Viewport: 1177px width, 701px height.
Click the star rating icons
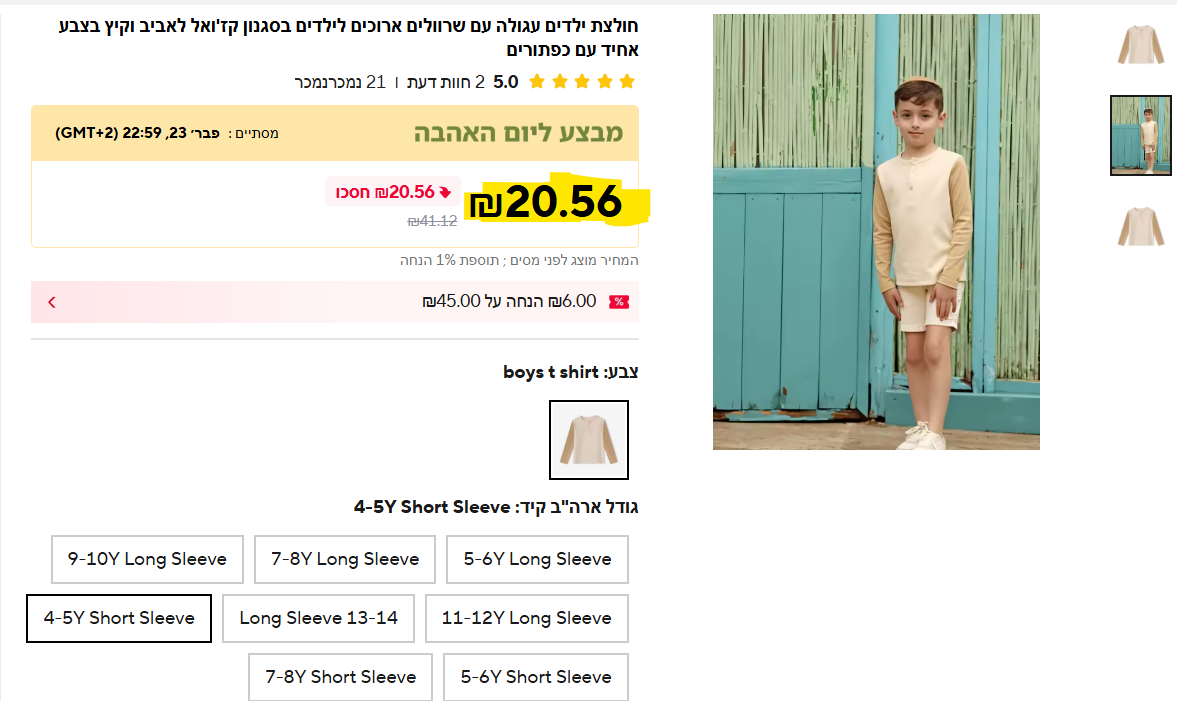tap(582, 82)
